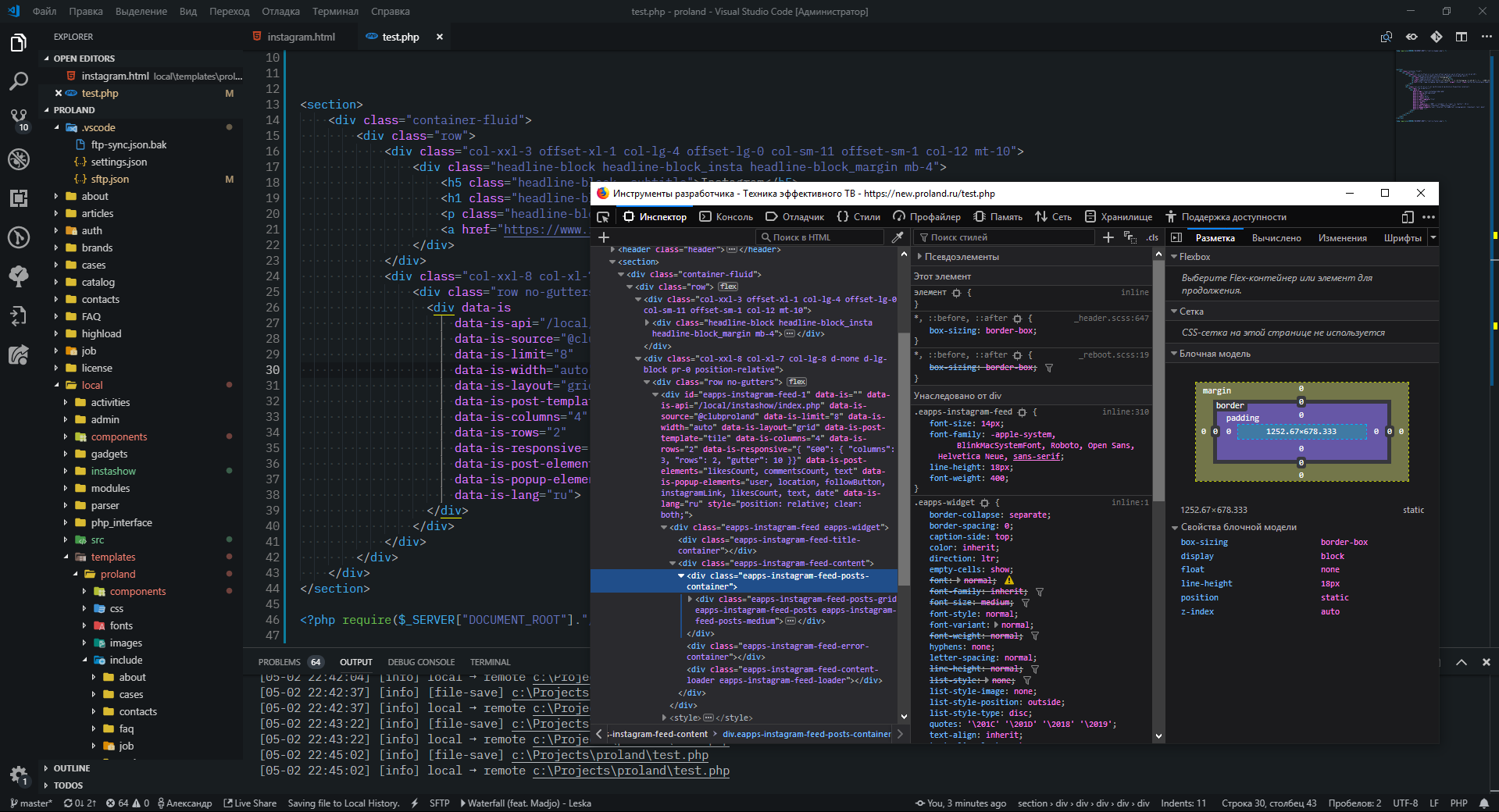The height and width of the screenshot is (812, 1499).
Task: Toggle the .cls classes panel
Action: click(1152, 237)
